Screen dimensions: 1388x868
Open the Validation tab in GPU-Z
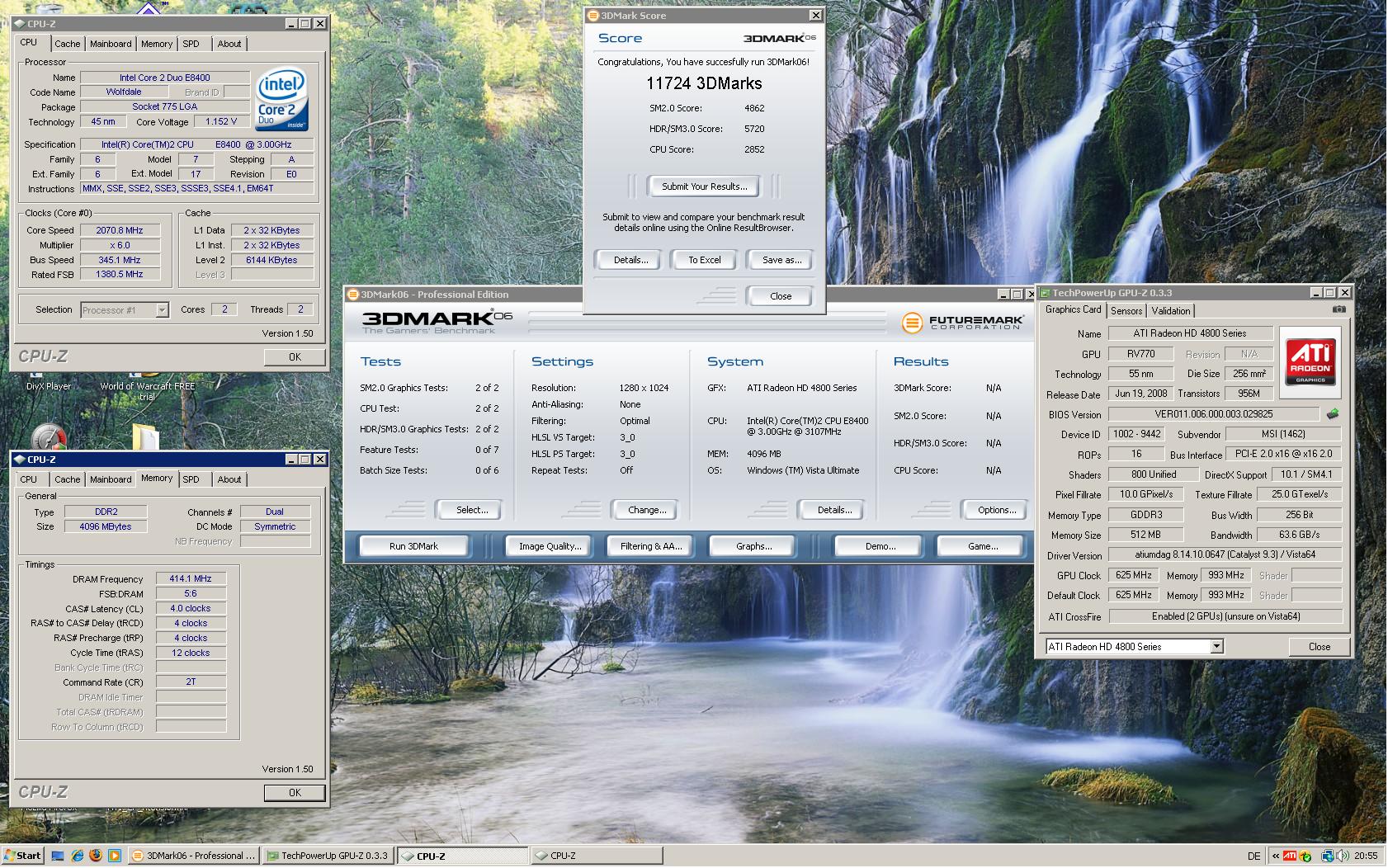click(1170, 311)
